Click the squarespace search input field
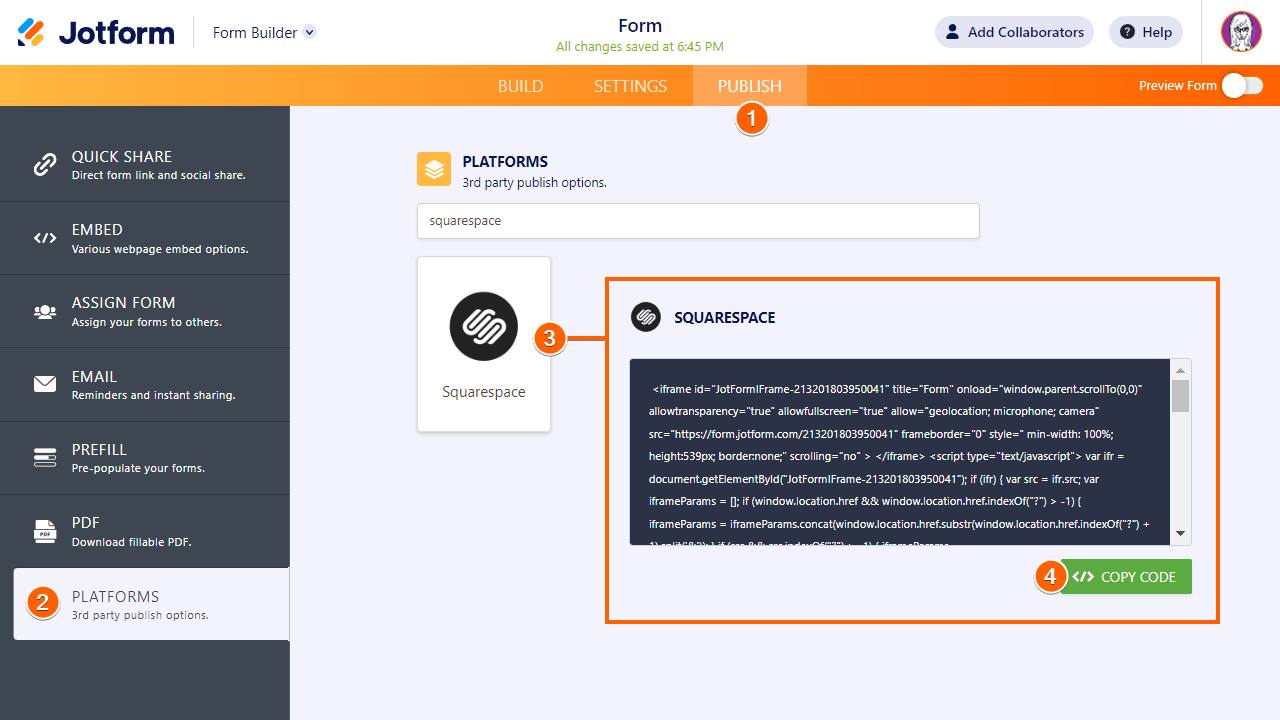This screenshot has width=1280, height=720. [x=698, y=221]
